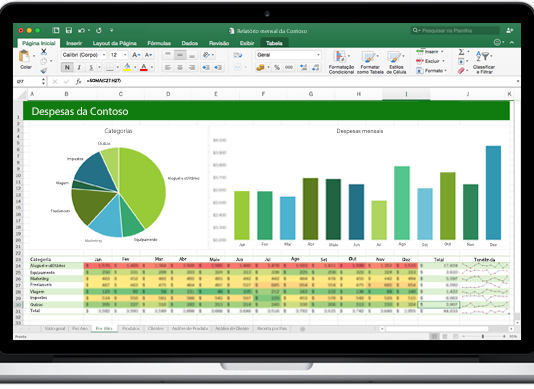The image size is (534, 389).
Task: Click the fx insert function icon
Action: click(78, 81)
